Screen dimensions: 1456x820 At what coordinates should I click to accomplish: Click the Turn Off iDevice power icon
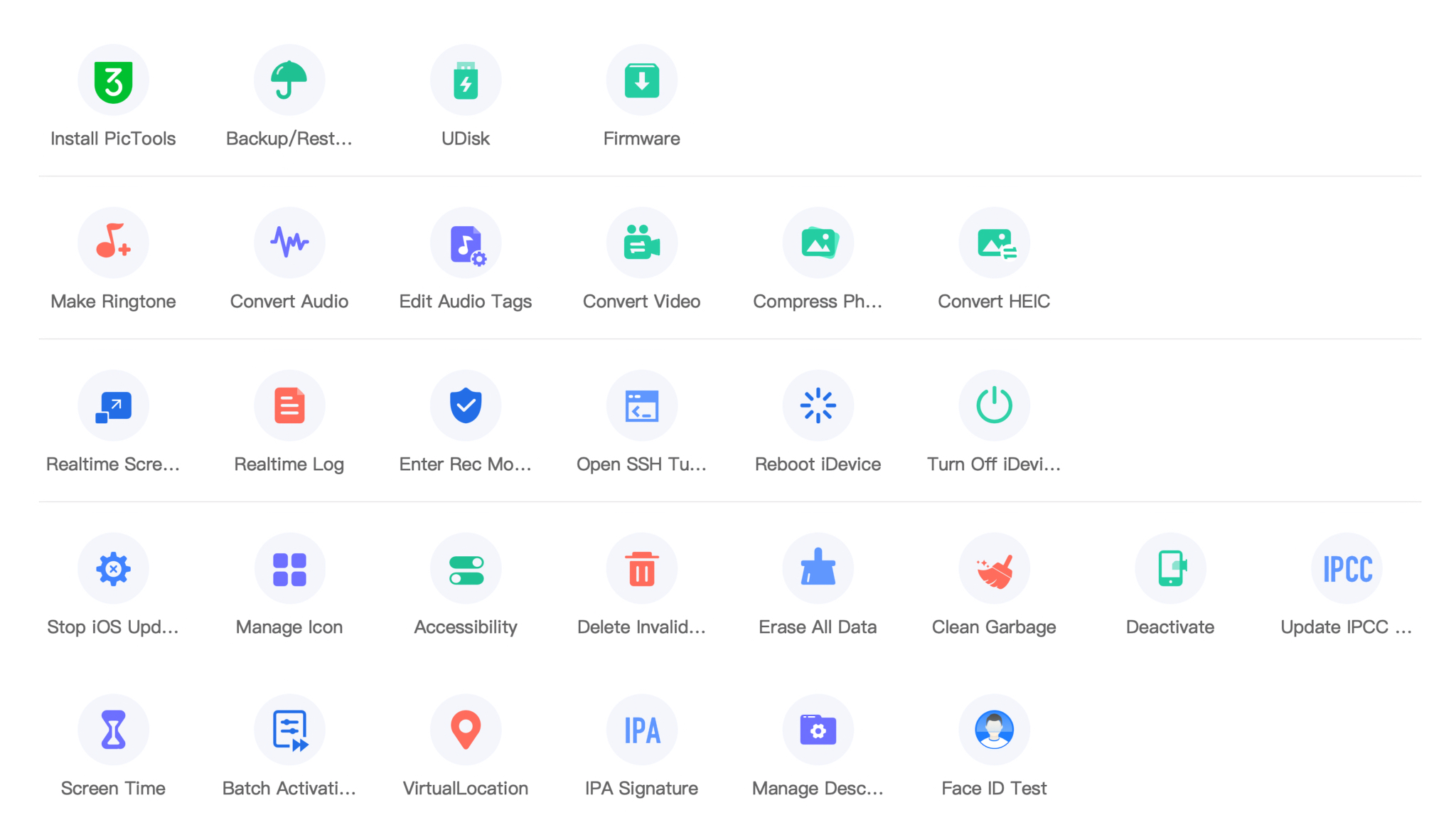[x=995, y=405]
